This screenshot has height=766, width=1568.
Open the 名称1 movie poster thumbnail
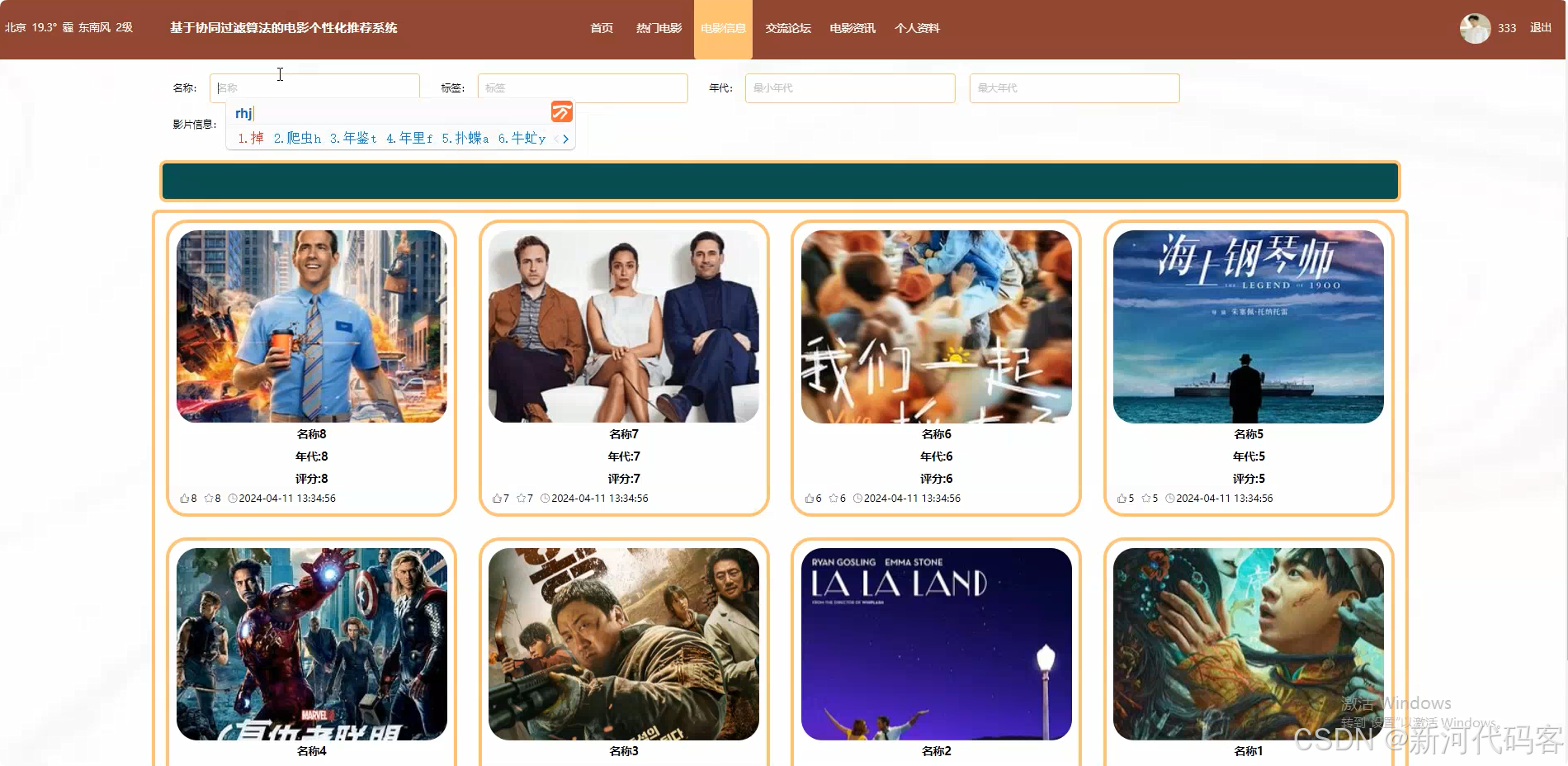point(1249,644)
